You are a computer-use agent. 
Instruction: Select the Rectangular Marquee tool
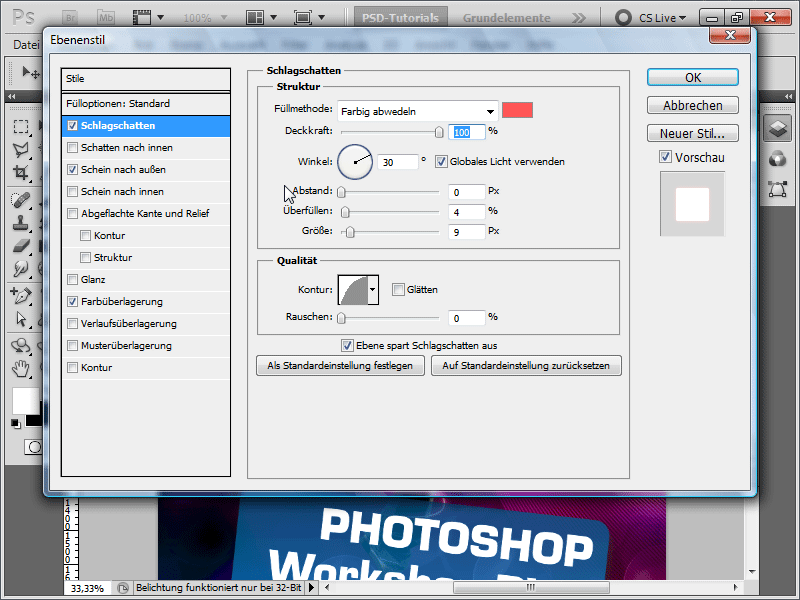(21, 126)
